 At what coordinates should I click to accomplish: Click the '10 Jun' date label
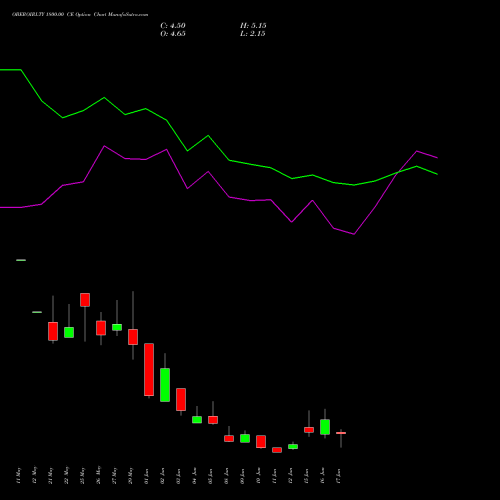coord(258,476)
